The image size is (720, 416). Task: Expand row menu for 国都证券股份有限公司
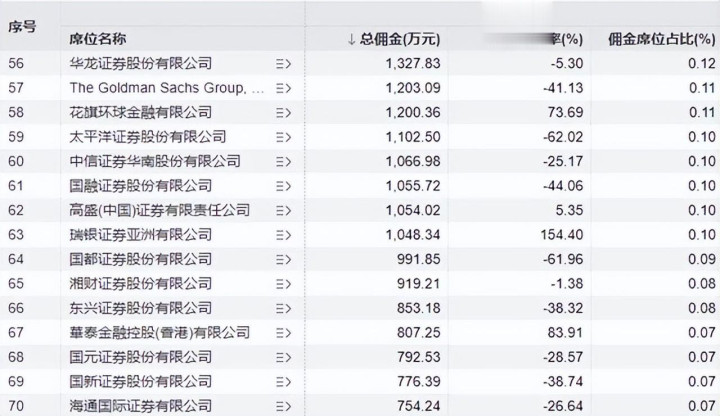283,259
